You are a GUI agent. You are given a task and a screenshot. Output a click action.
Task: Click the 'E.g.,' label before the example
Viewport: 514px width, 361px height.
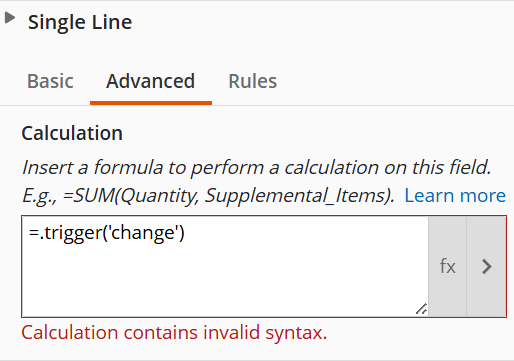40,196
